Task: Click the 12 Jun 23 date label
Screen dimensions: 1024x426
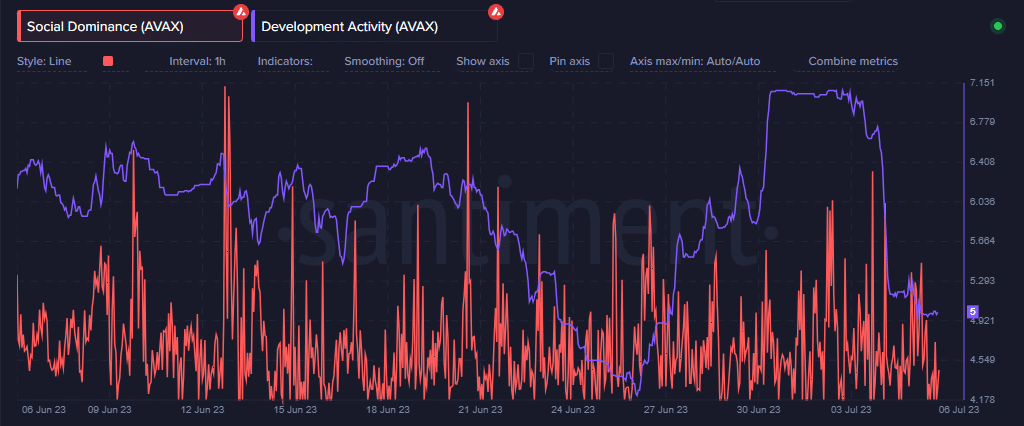Action: click(x=203, y=410)
